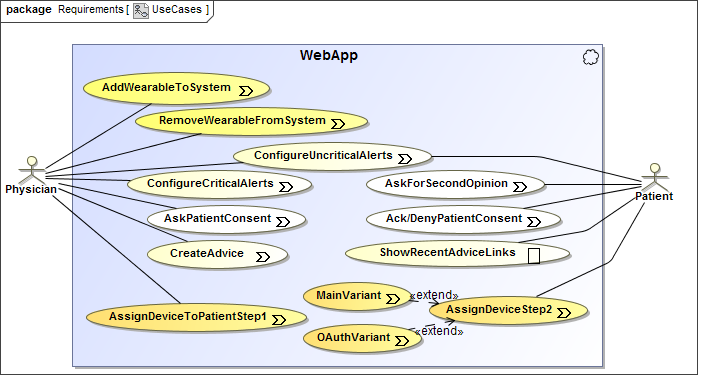Select the Ack/DenyPatientConsent use case label

[x=454, y=218]
